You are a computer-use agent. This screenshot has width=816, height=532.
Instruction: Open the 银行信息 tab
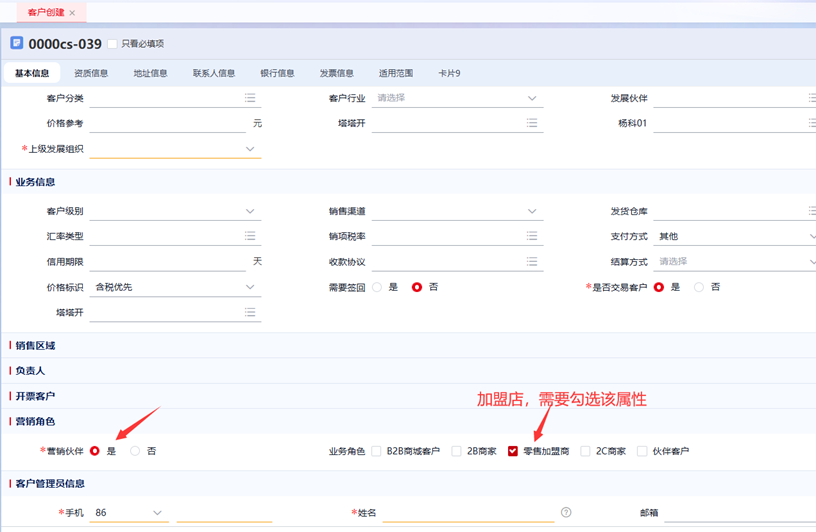[277, 73]
